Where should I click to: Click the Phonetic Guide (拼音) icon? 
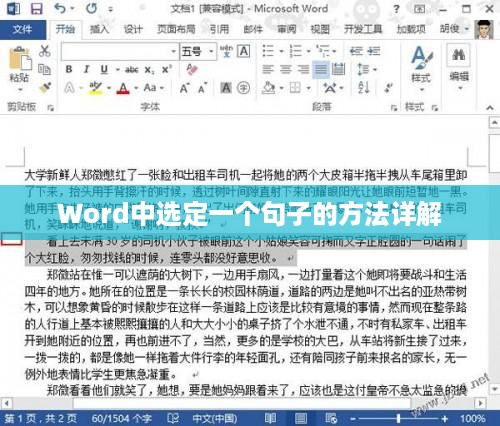click(x=226, y=51)
